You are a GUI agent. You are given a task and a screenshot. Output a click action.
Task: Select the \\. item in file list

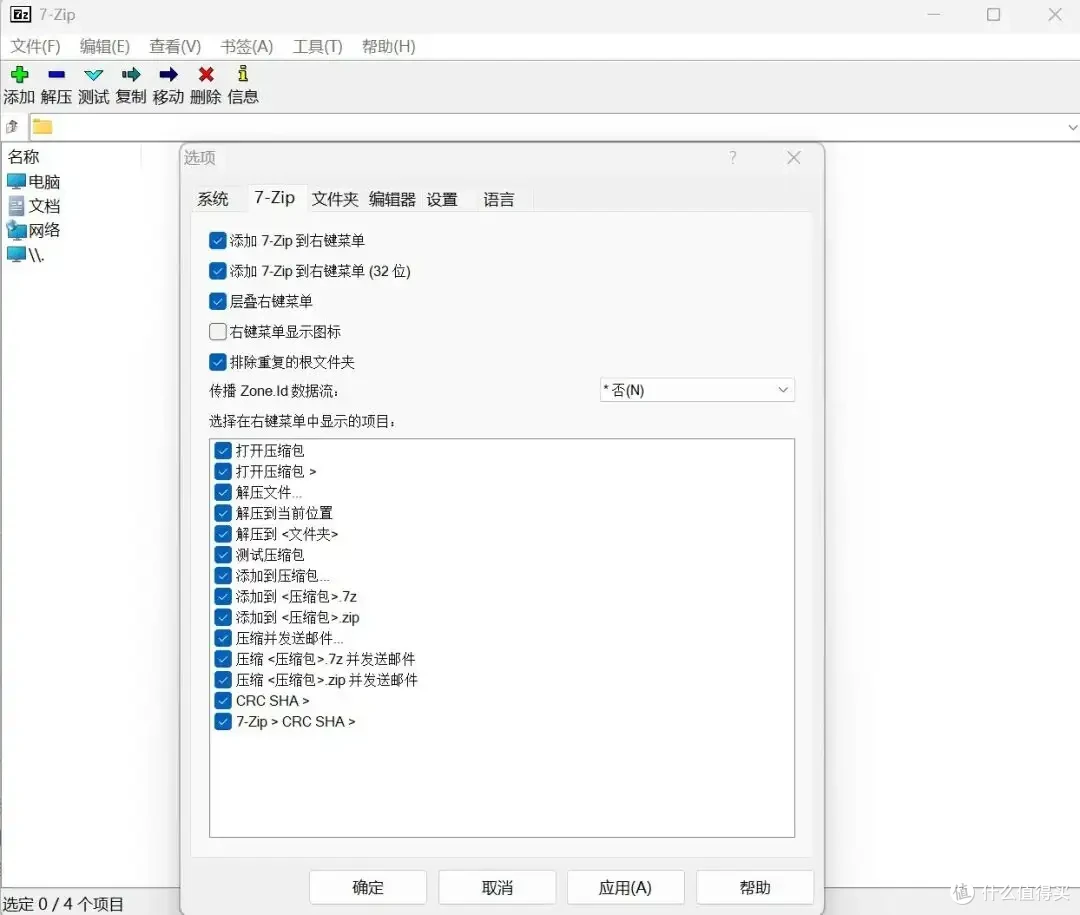point(25,255)
